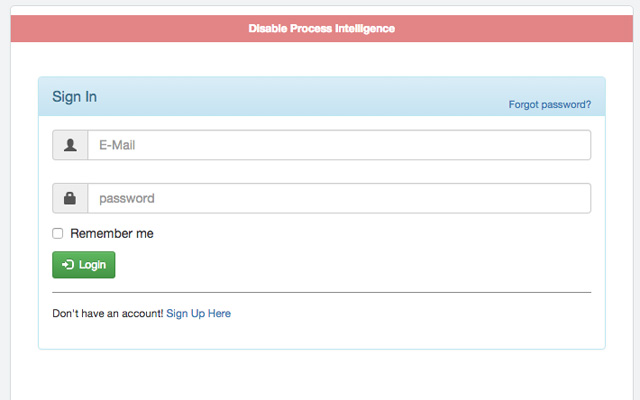Open the Forgot password? link
The width and height of the screenshot is (640, 400).
tap(549, 104)
